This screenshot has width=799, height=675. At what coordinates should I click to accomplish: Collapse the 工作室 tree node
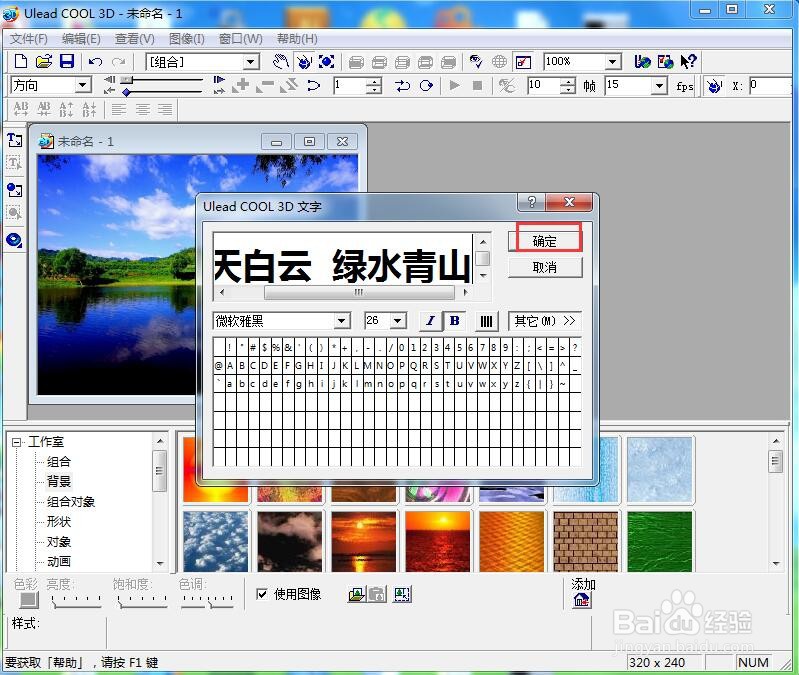(17, 442)
